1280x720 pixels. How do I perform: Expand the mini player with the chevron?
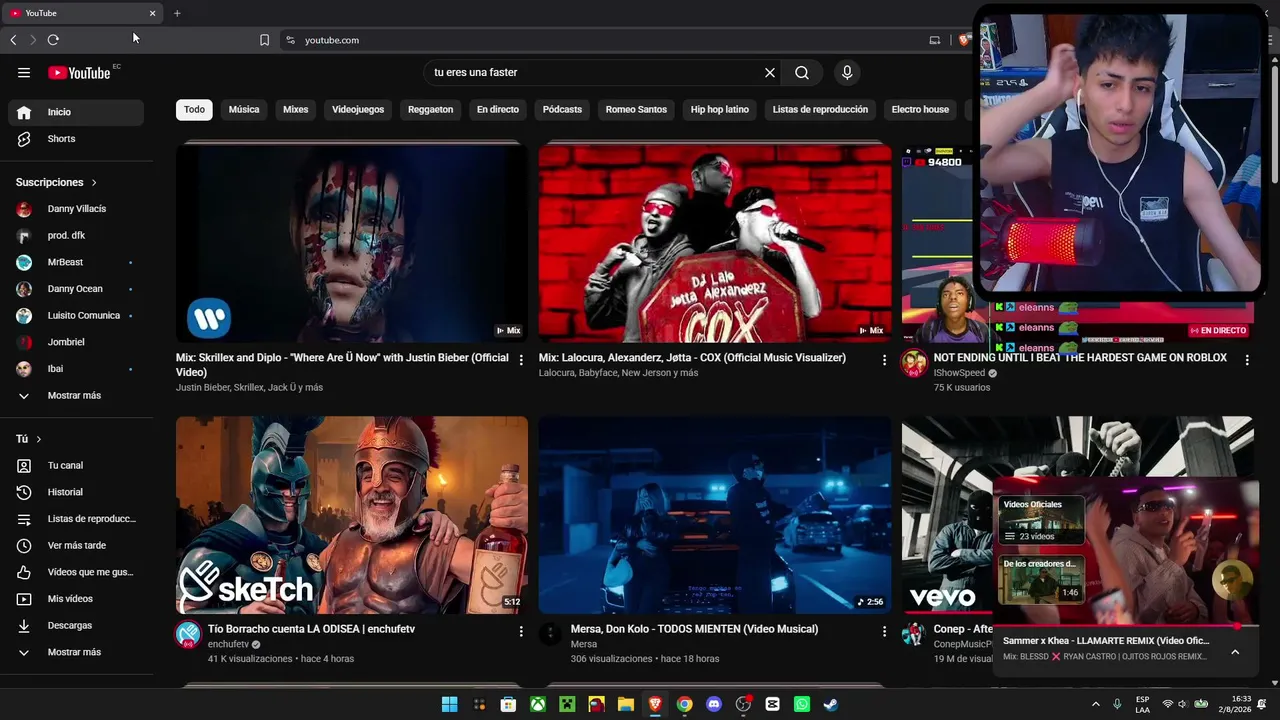pos(1235,652)
